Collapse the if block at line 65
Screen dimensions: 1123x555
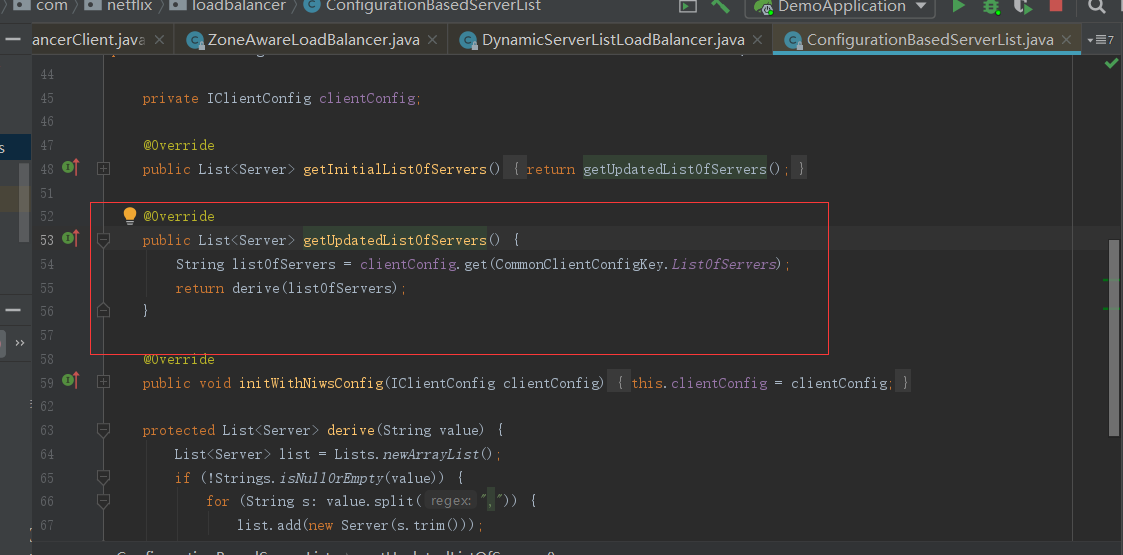(x=103, y=477)
